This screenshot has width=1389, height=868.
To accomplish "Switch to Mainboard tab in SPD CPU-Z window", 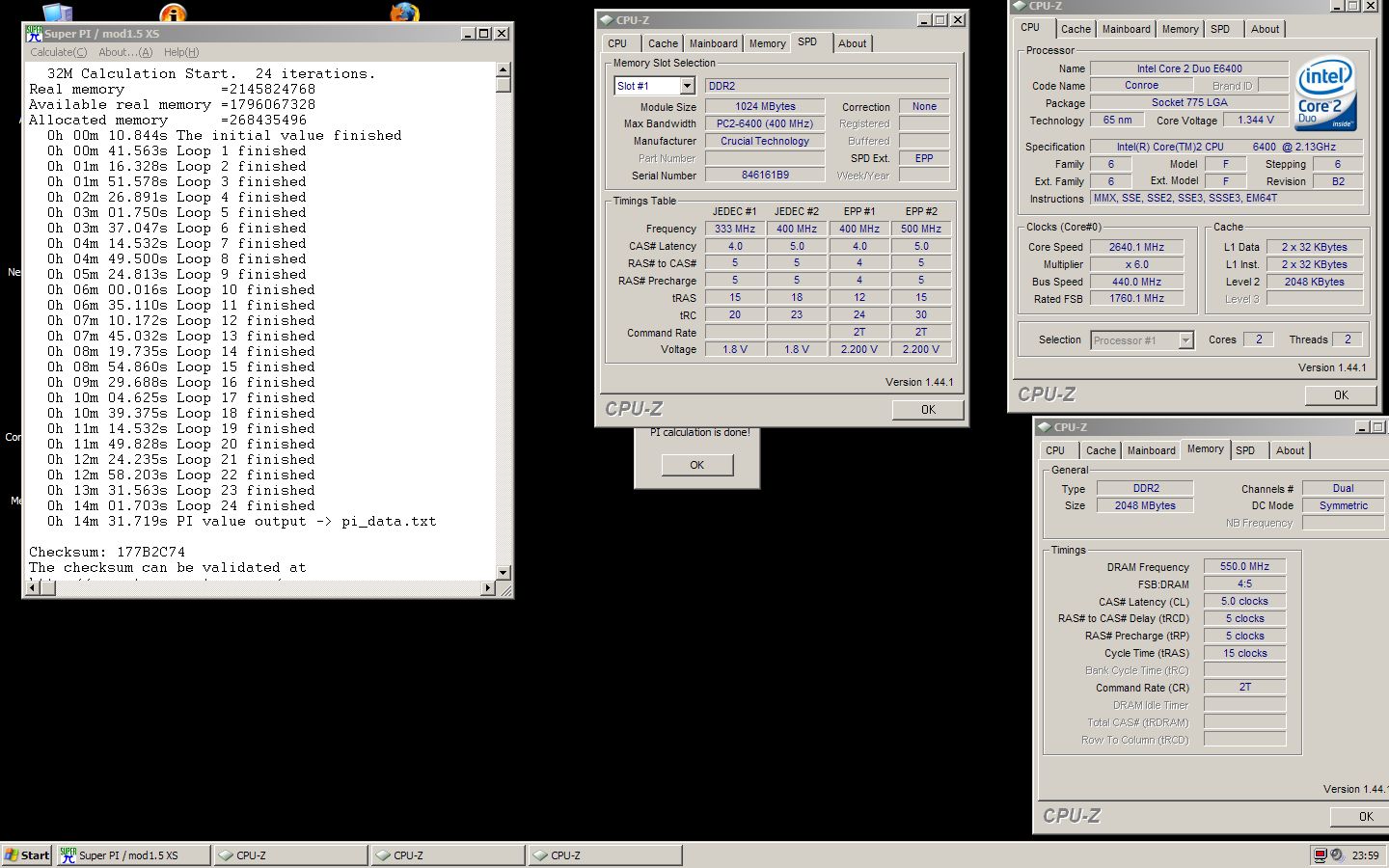I will (x=713, y=43).
